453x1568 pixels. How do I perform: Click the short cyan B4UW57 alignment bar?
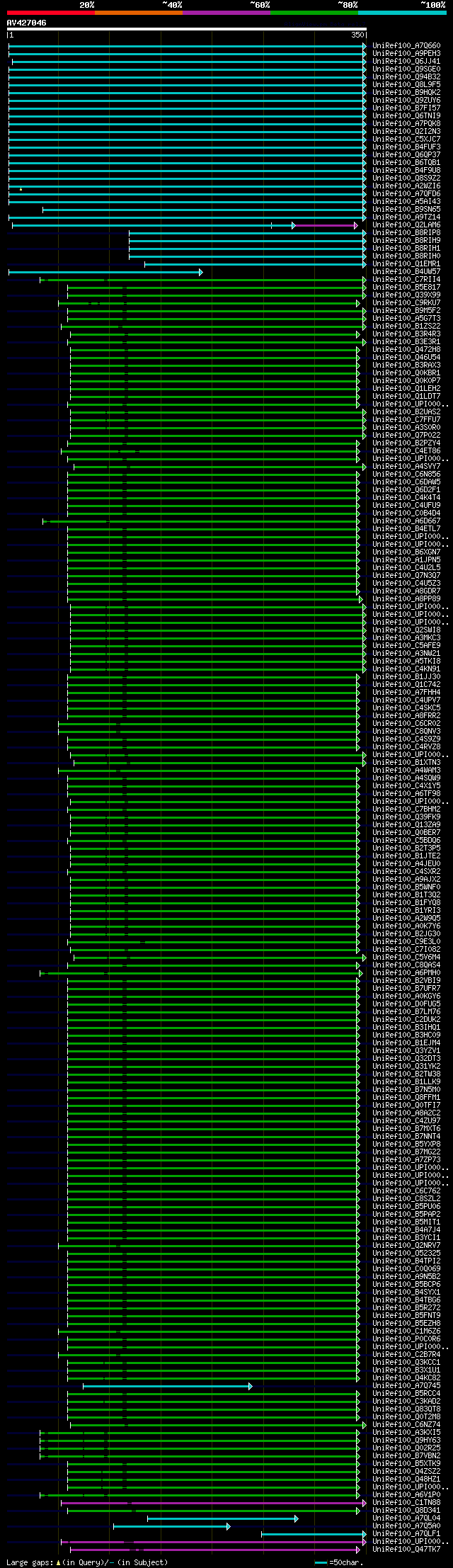(105, 272)
